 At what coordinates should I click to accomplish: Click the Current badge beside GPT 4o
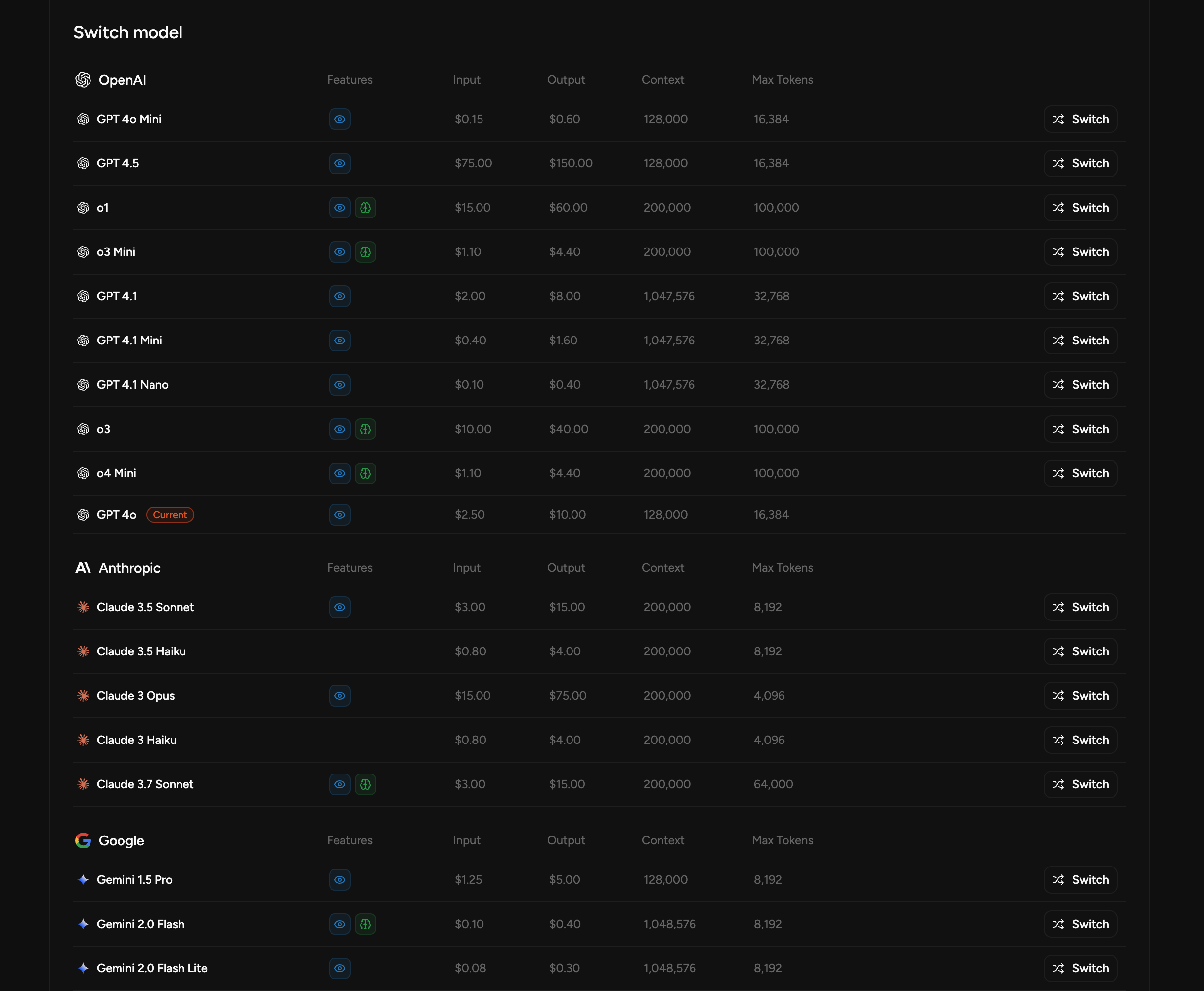tap(170, 515)
